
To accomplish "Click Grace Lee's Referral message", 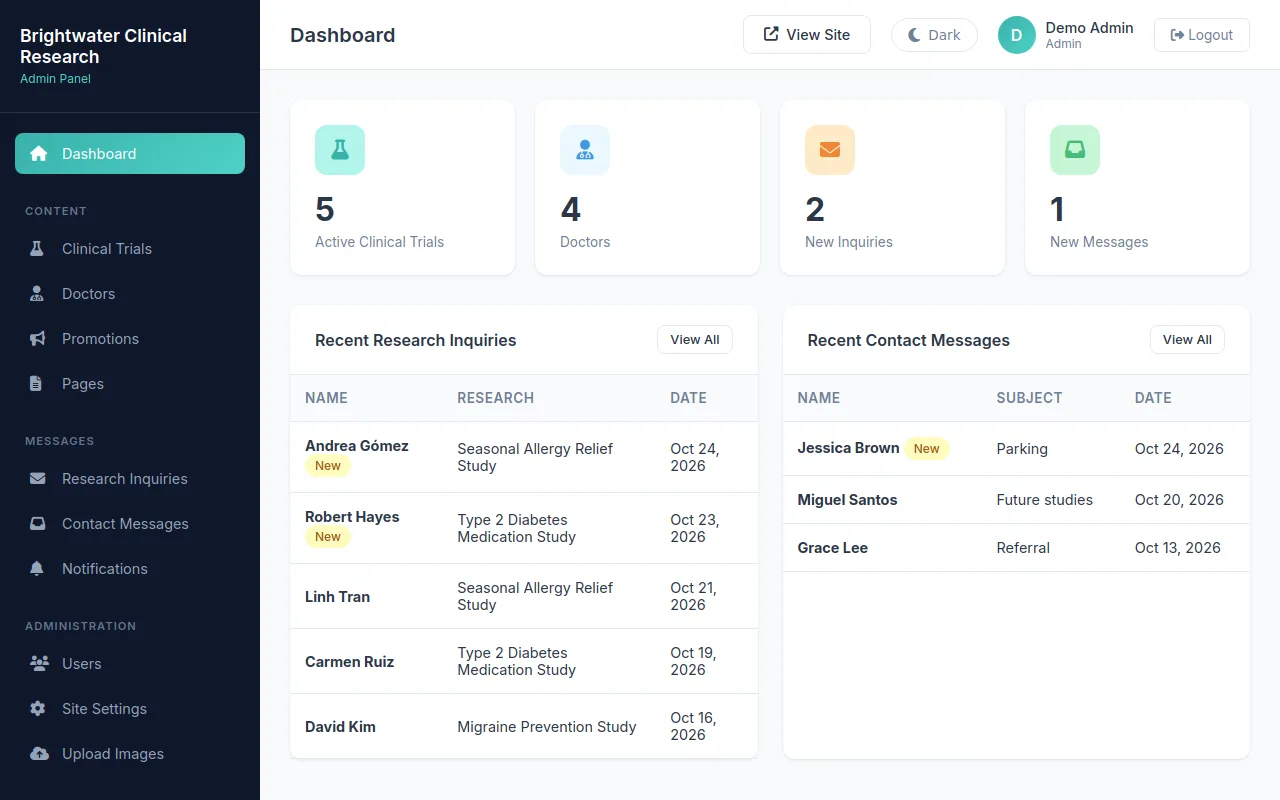I will tap(1016, 548).
